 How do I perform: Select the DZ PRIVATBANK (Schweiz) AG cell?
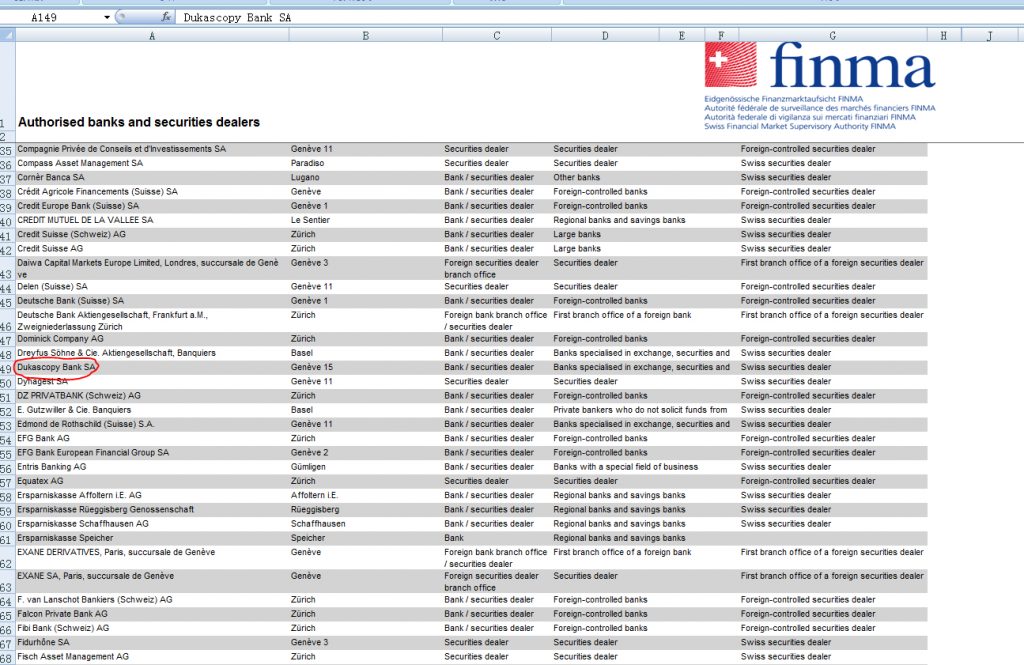[152, 396]
